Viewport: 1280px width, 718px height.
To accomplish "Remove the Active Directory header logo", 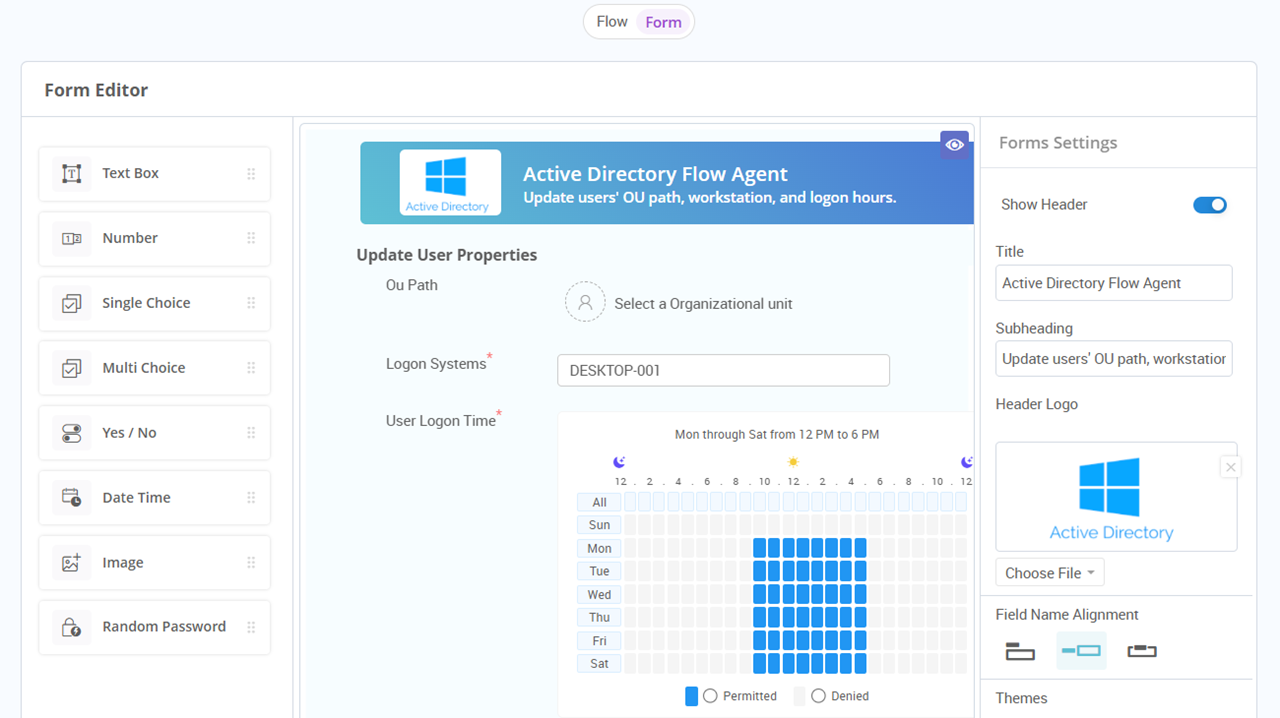I will (x=1230, y=466).
